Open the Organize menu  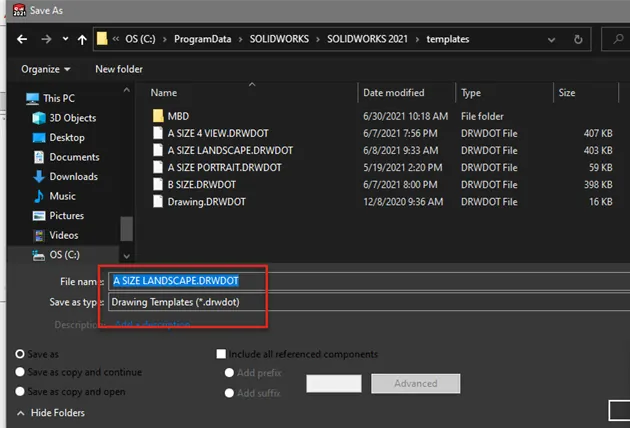pyautogui.click(x=45, y=69)
